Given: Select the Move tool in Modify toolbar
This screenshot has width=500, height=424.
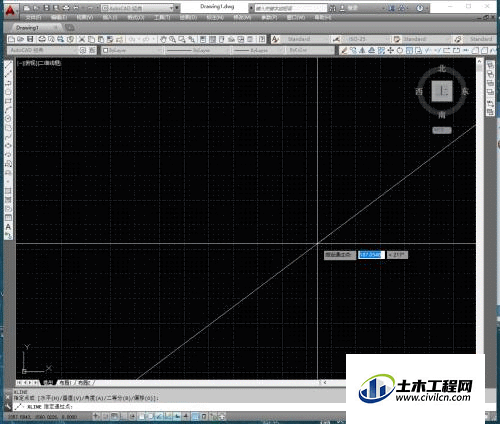Looking at the screenshot, I should 390,50.
